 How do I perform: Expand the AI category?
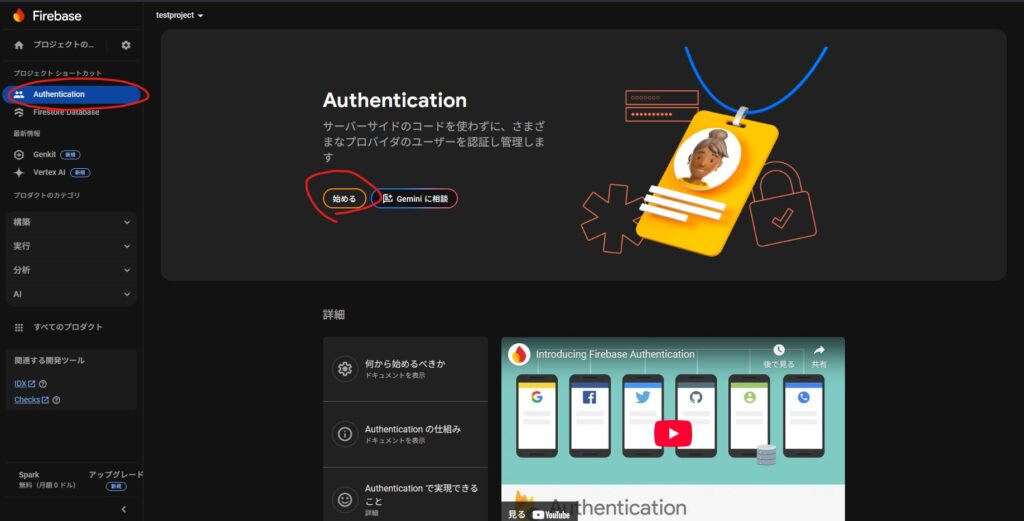[x=71, y=294]
